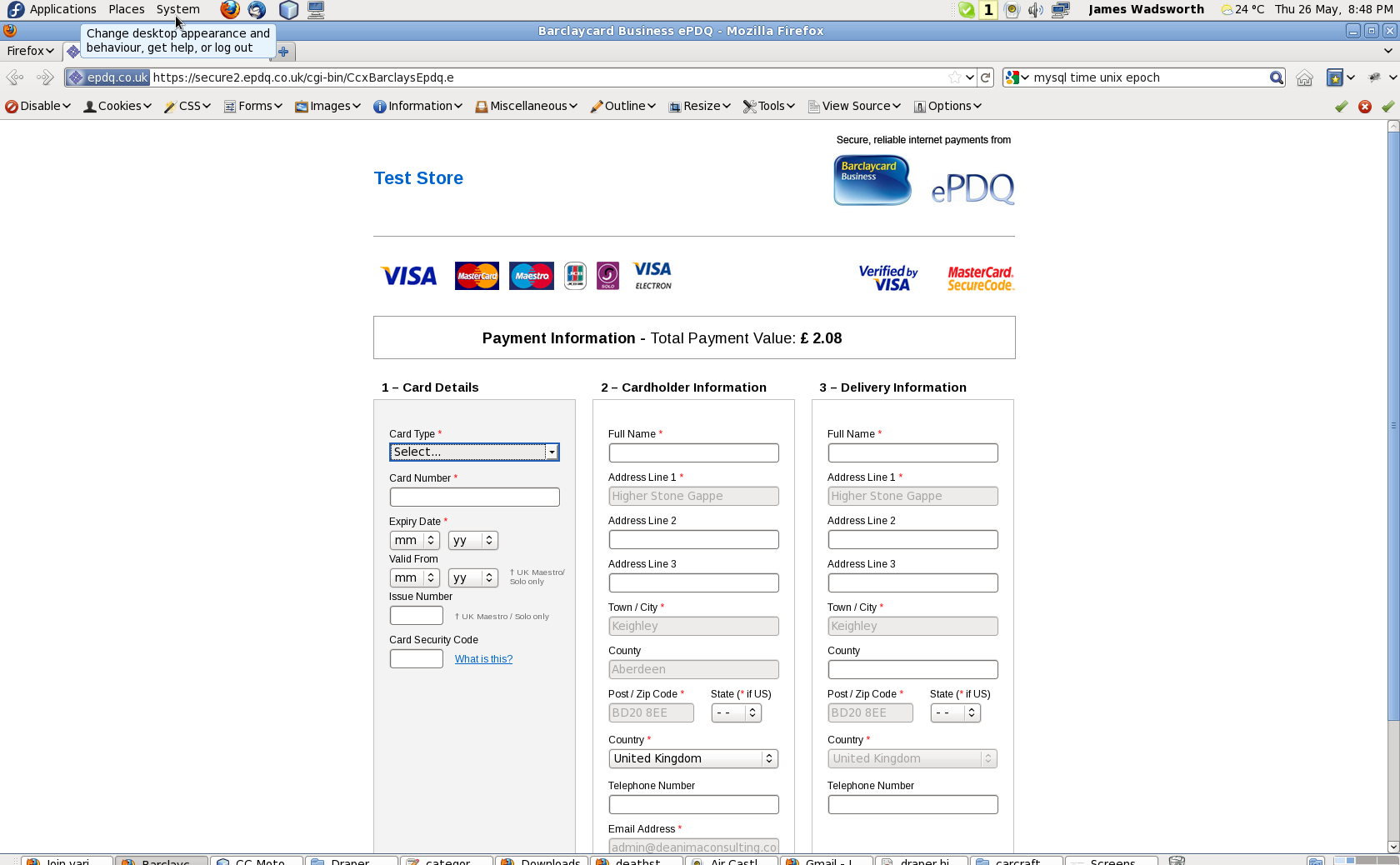This screenshot has width=1400, height=865.
Task: Open the Expiry Date year selector
Action: [472, 540]
